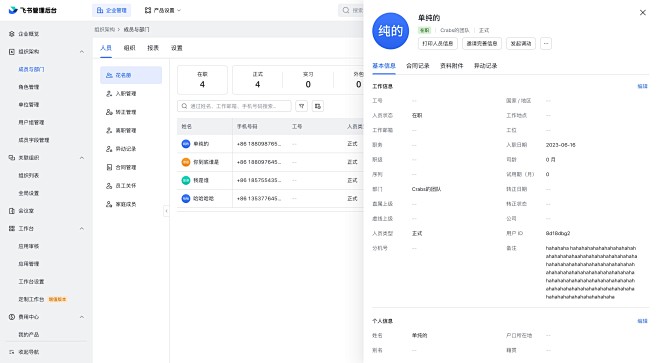Expand the 产品设置 dropdown

163,10
